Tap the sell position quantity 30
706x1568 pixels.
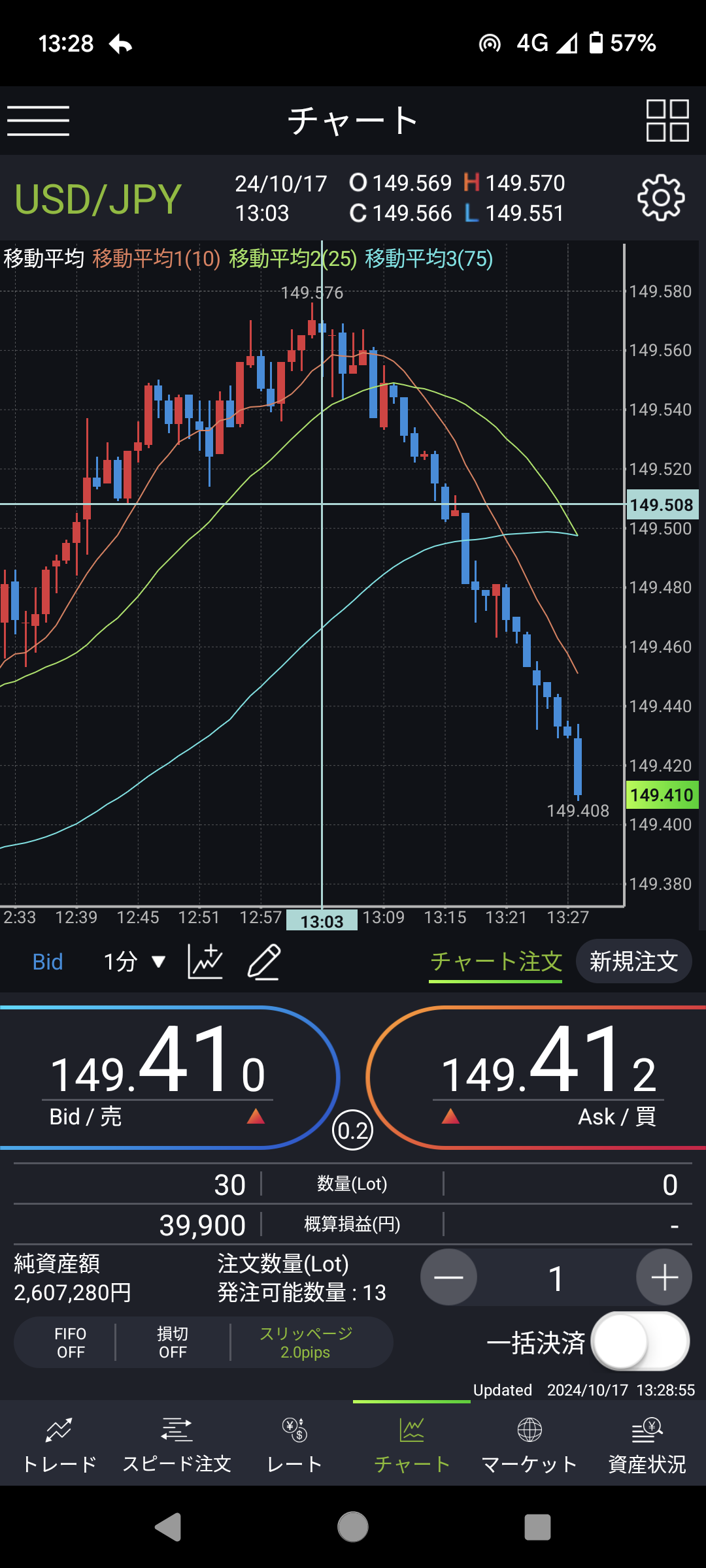[230, 1184]
